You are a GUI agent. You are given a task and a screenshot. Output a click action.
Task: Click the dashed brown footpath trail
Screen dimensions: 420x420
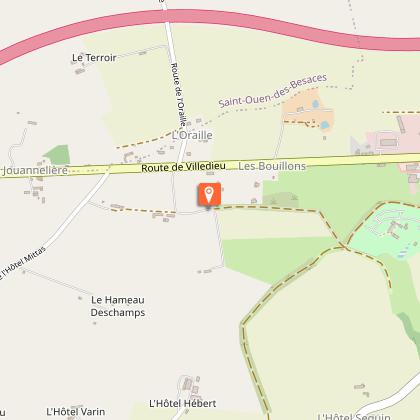pos(268,209)
